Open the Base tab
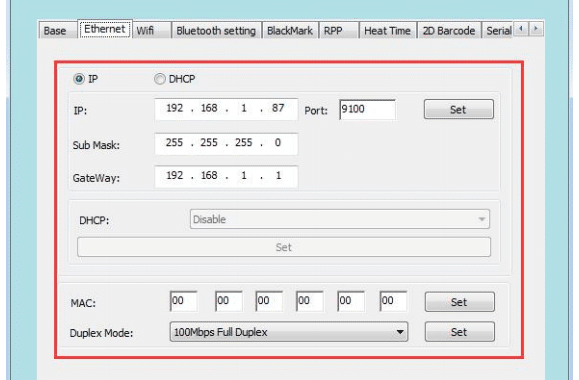The height and width of the screenshot is (380, 579). (x=58, y=31)
